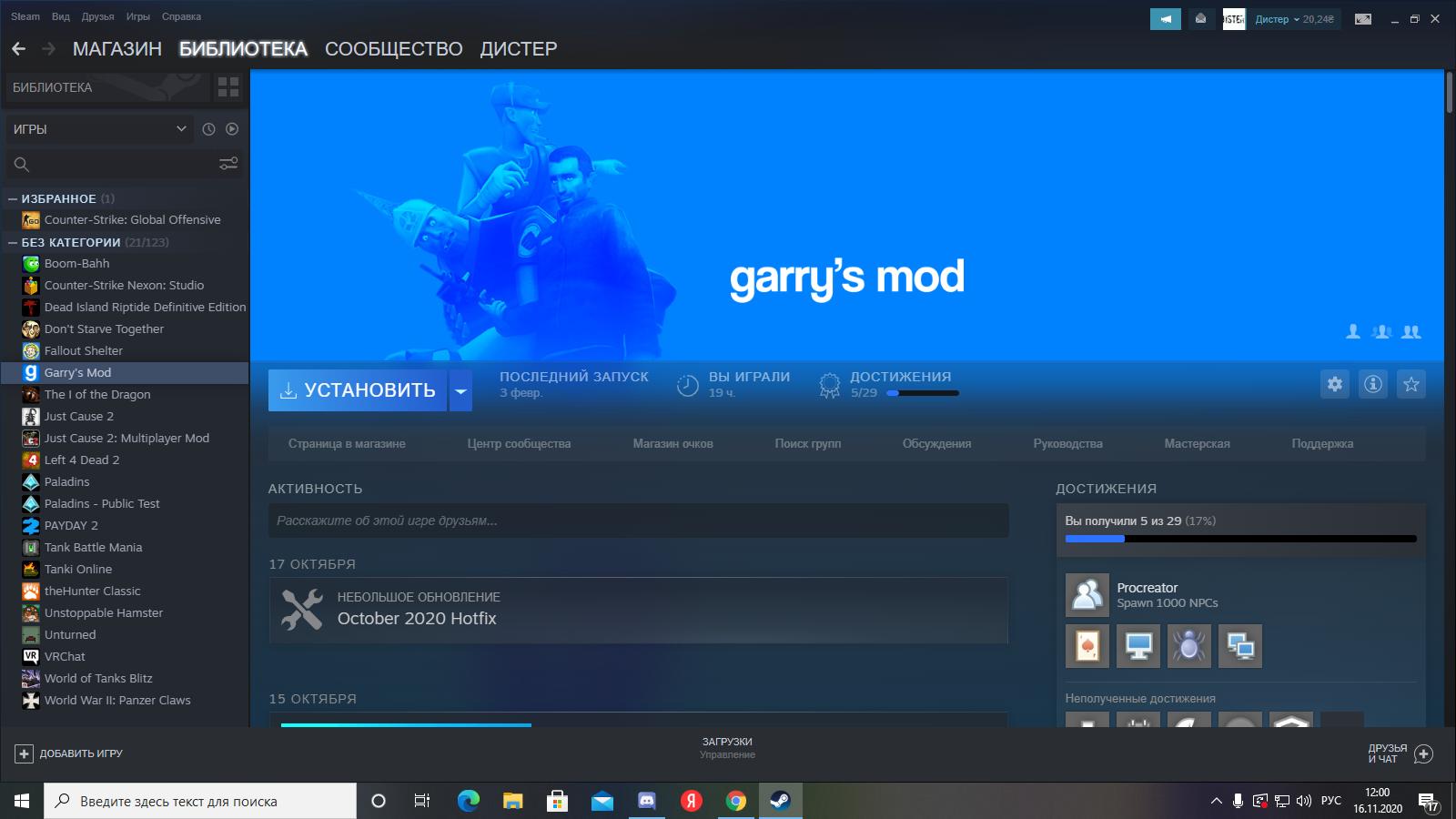Click the main page vertical scrollbar
The image size is (1456, 819).
click(1449, 93)
